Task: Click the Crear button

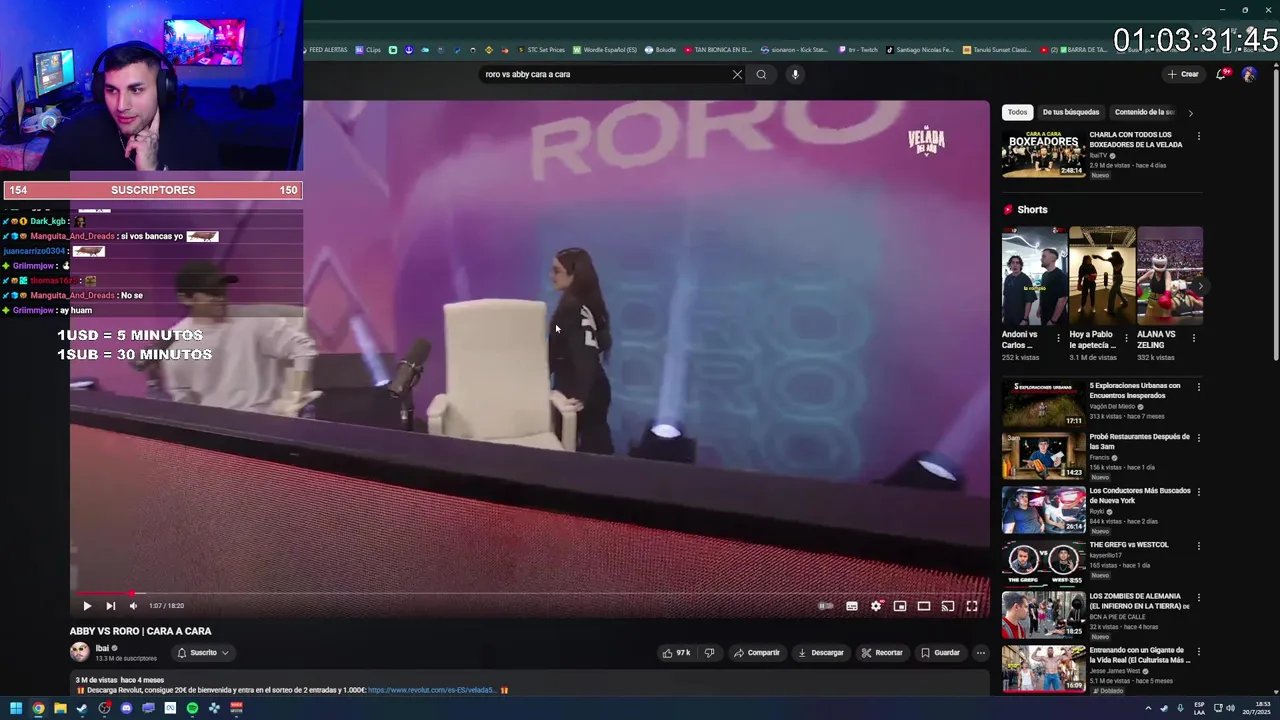Action: pos(1183,74)
